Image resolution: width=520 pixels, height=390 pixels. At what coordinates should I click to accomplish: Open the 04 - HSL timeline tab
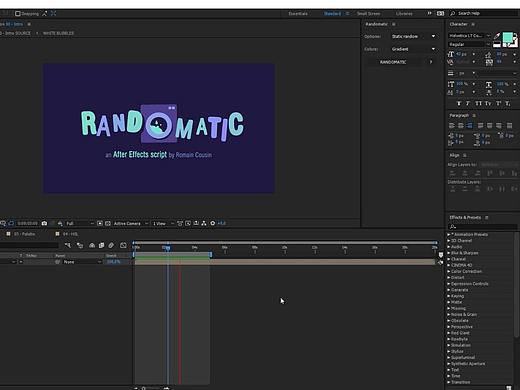70,234
